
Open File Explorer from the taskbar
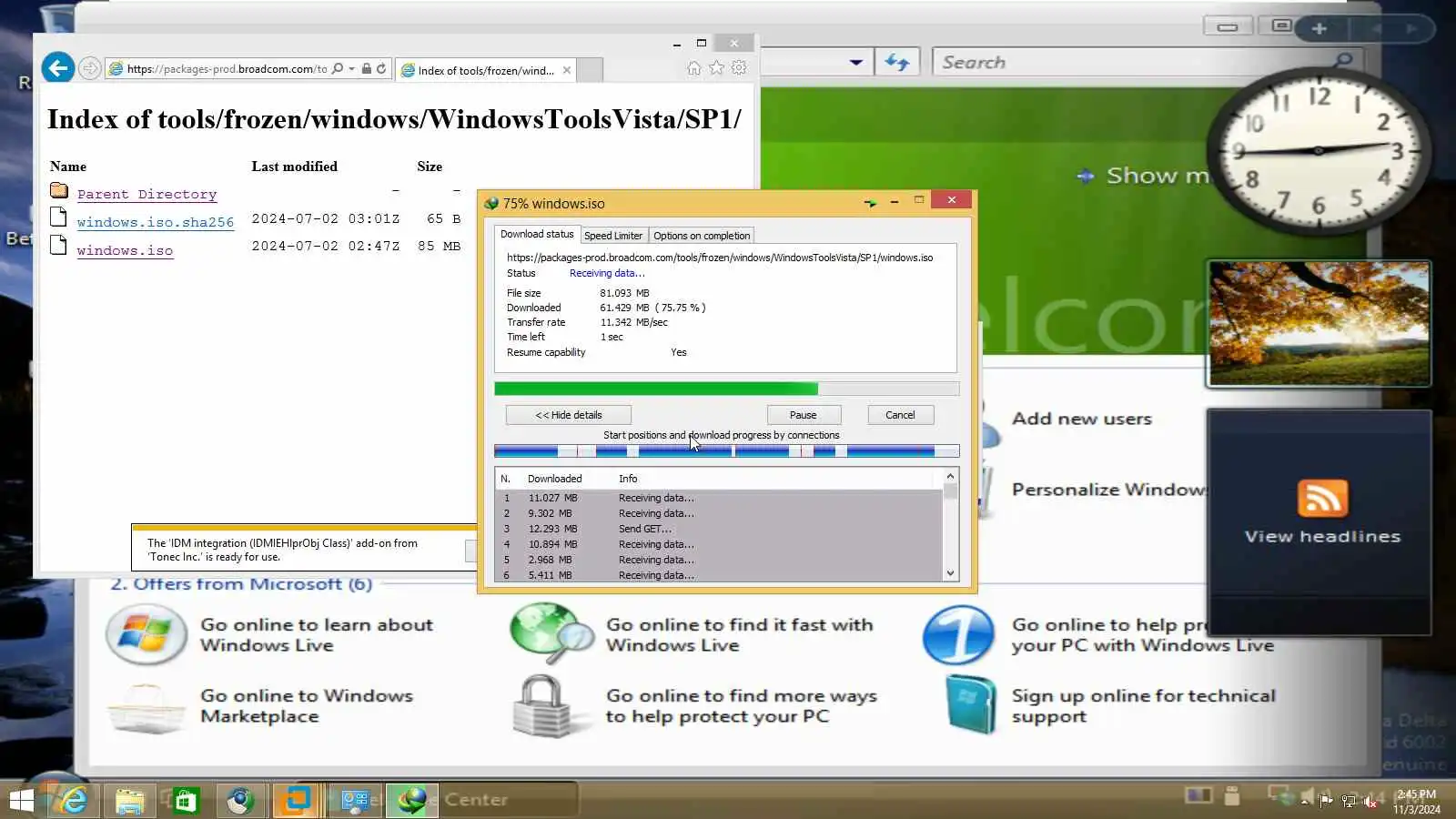[130, 800]
